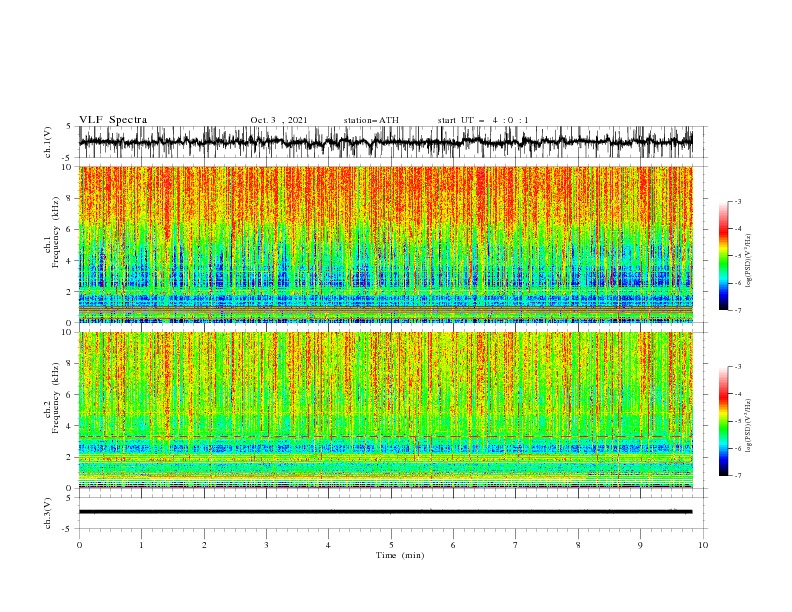Click the "-3" tick on the upper colorbar
Screen dimensions: 792x612
point(737,201)
